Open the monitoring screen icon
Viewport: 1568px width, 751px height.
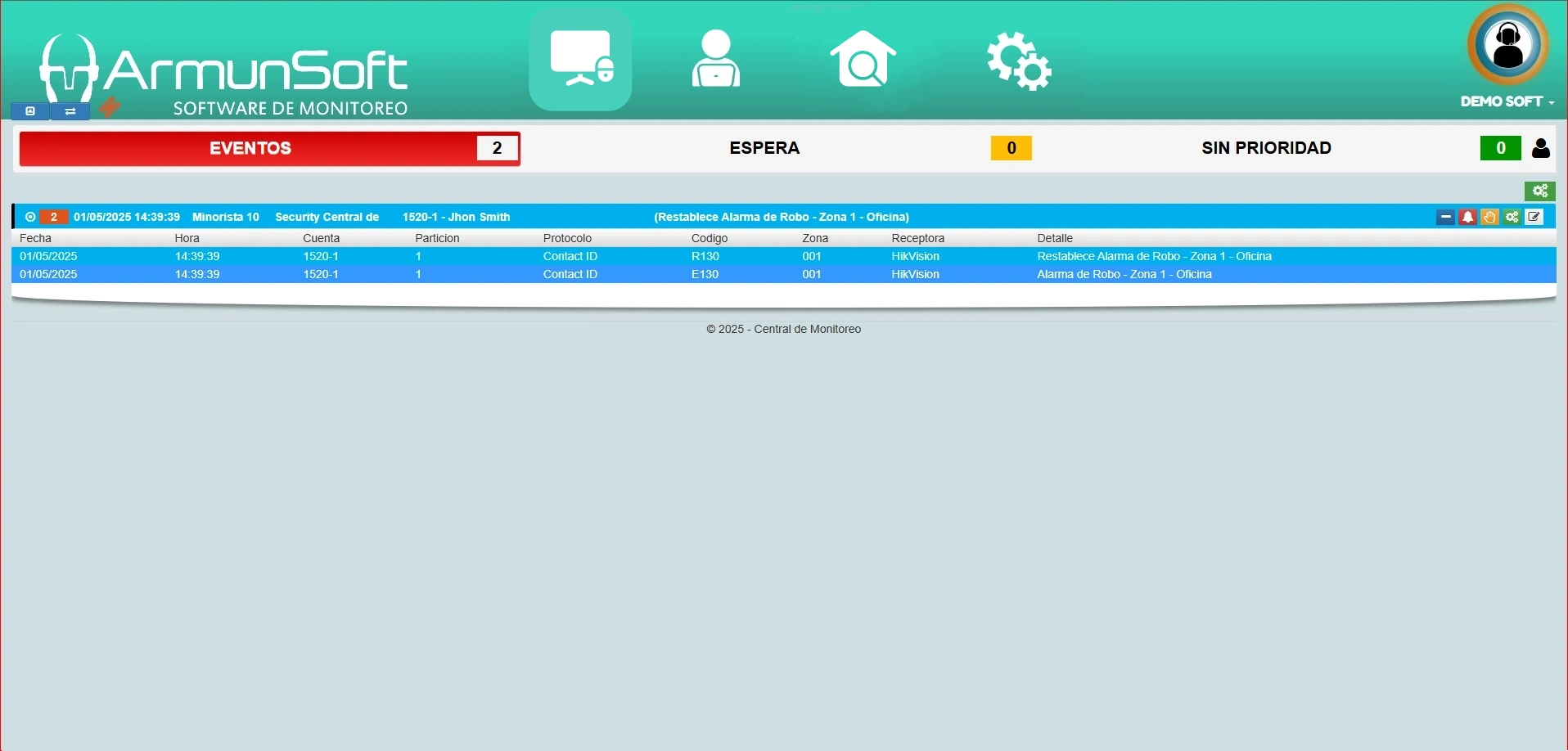click(580, 60)
